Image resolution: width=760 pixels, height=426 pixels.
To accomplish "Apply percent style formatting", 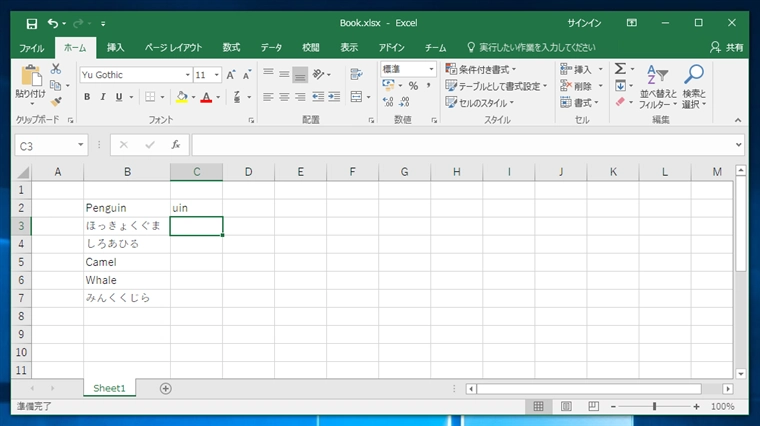I will 413,86.
